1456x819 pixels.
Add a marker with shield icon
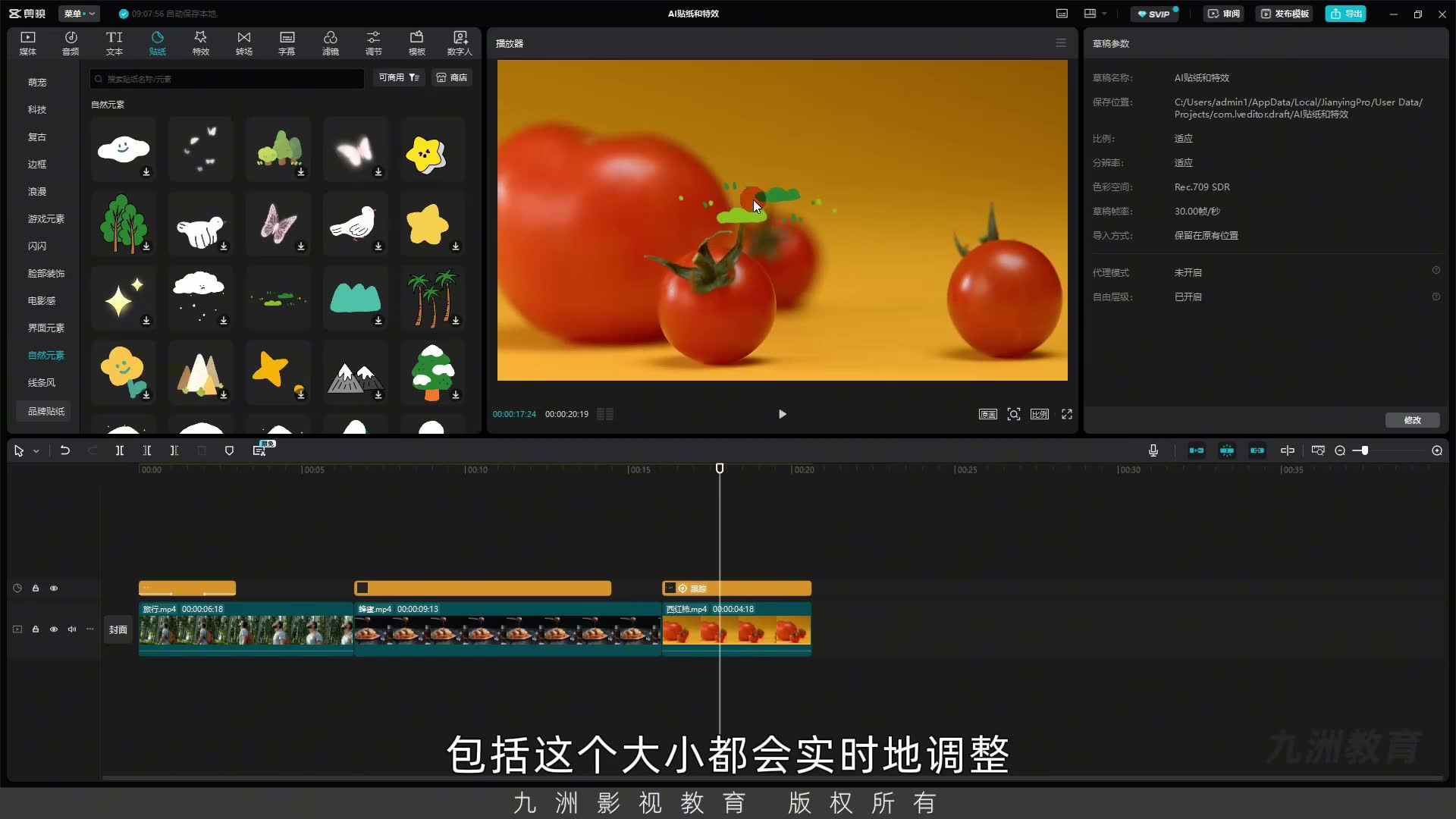(229, 450)
